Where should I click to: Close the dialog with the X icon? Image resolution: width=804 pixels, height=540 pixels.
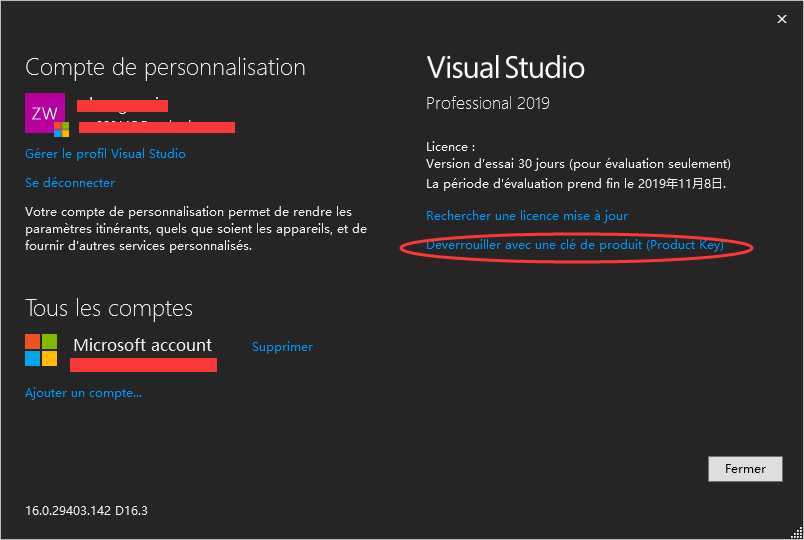(x=781, y=19)
